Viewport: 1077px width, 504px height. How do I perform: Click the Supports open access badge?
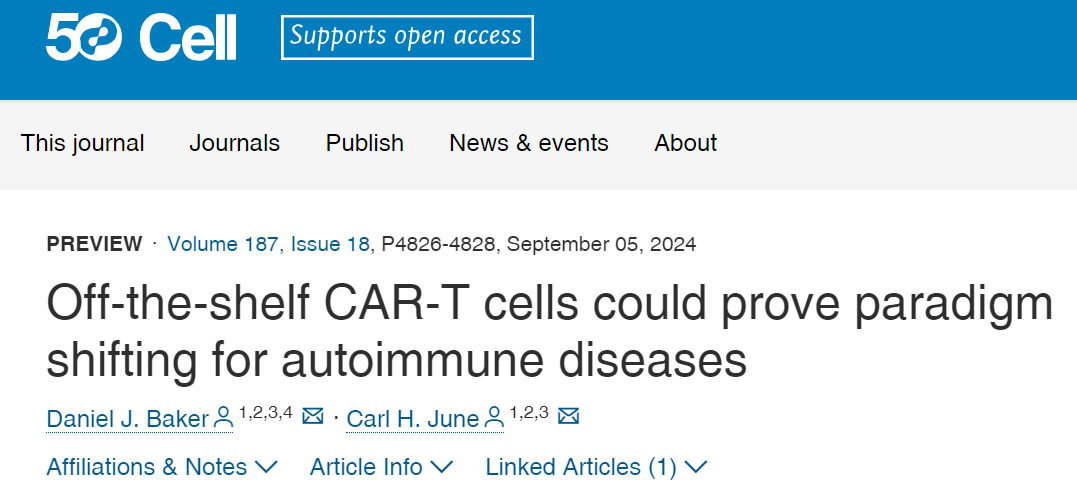407,37
